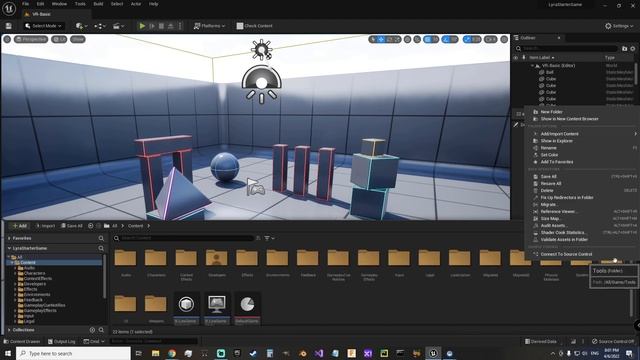Open the Blueprints toolbar dropdown
The image size is (640, 360).
[100, 26]
